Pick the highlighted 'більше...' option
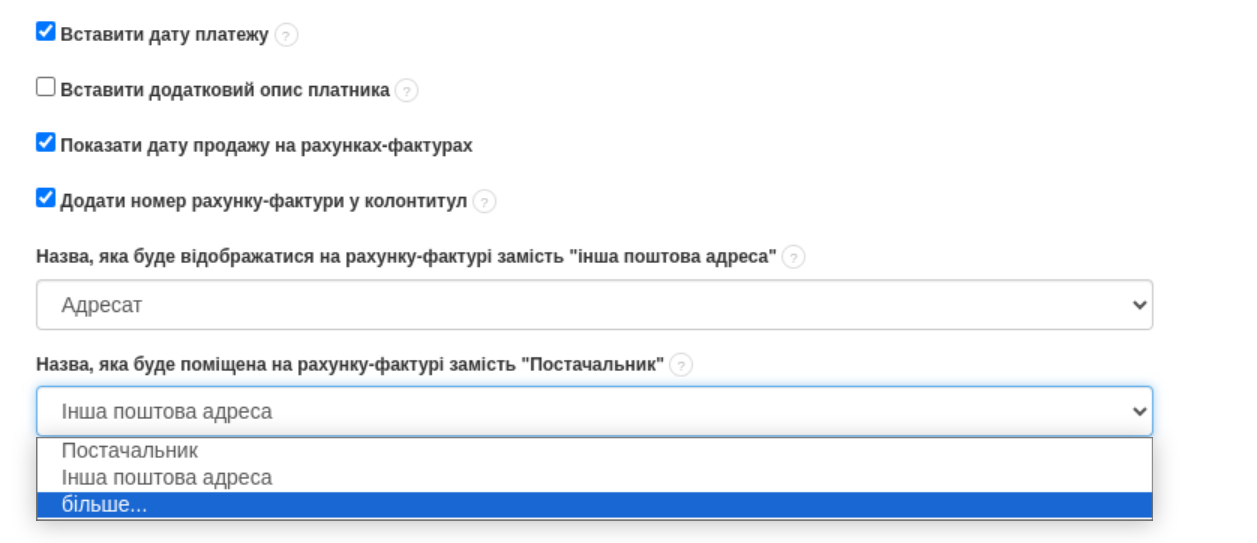The image size is (1257, 543). pos(105,506)
